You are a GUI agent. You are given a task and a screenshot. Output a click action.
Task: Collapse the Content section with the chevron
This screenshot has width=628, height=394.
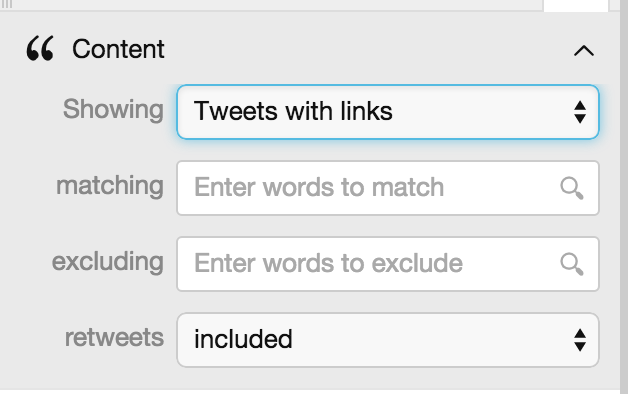pos(584,51)
